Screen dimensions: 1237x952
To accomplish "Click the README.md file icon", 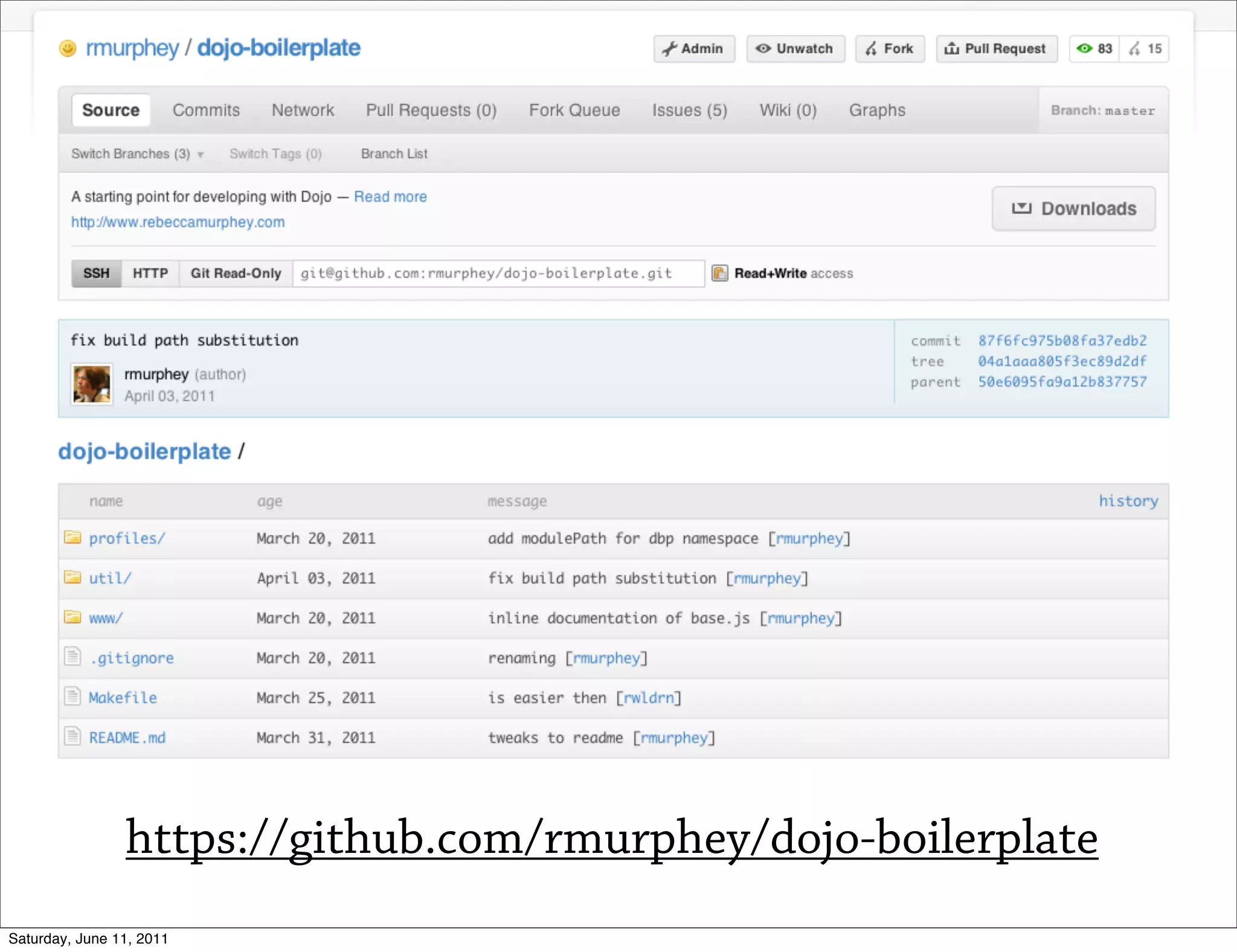I will pos(72,736).
